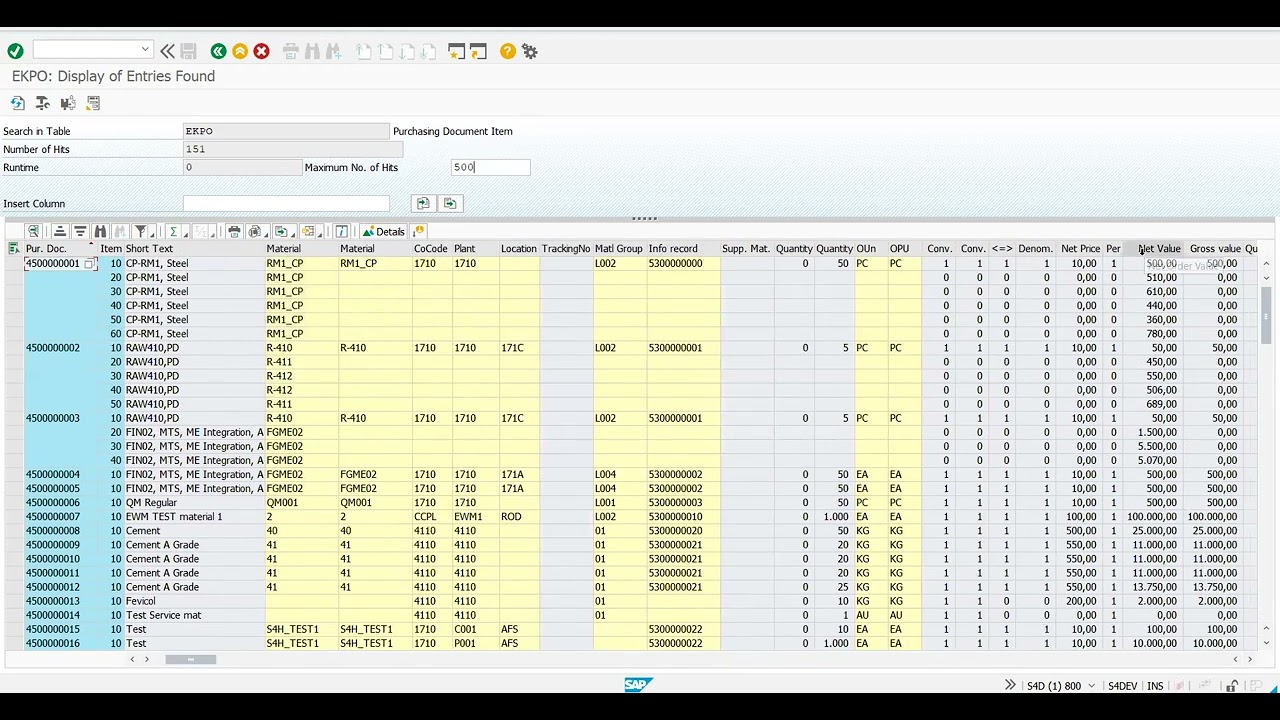Click the ALV Details magnifier icon
This screenshot has height=720, width=1280.
[33, 231]
